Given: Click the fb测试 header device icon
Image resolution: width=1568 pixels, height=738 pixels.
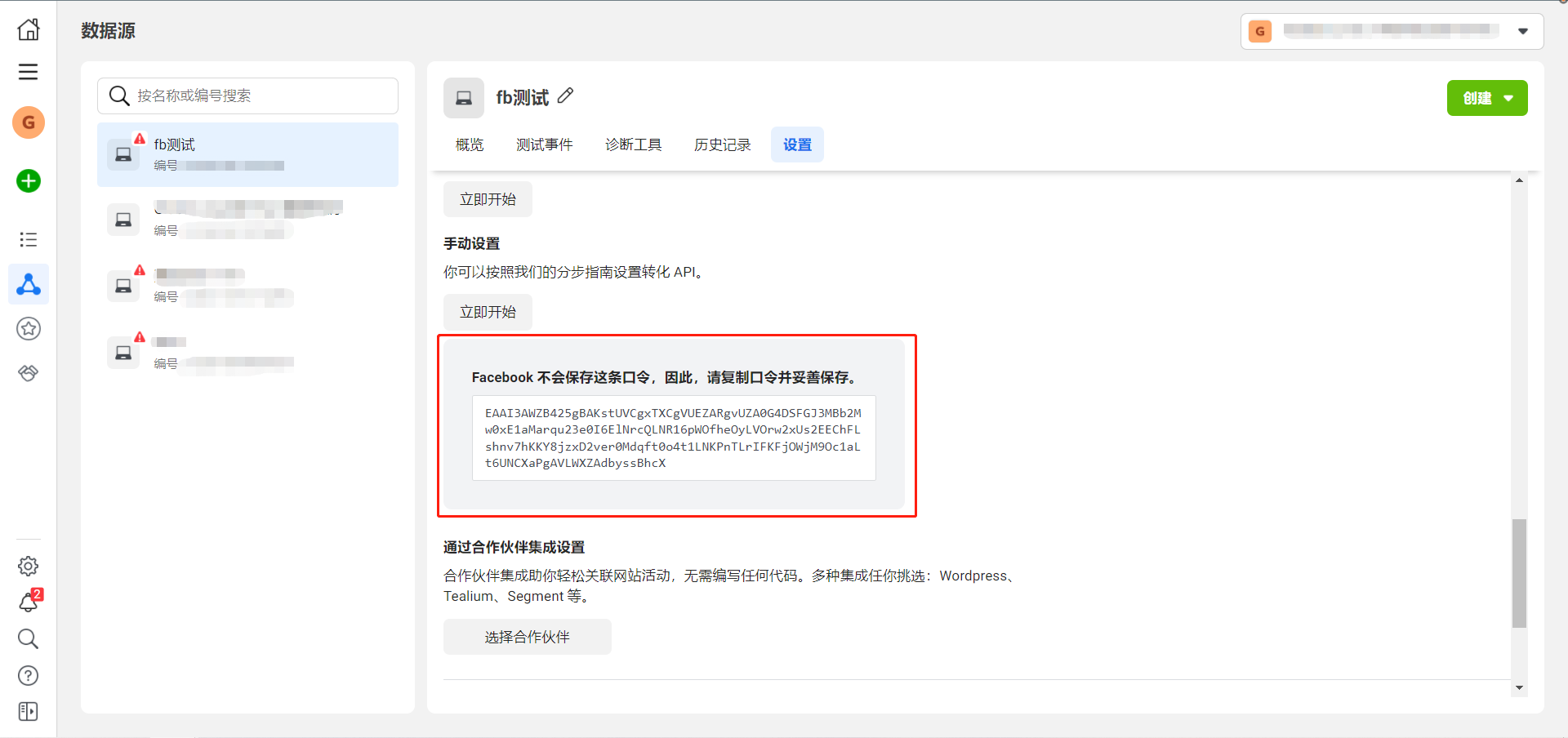Looking at the screenshot, I should pyautogui.click(x=464, y=98).
